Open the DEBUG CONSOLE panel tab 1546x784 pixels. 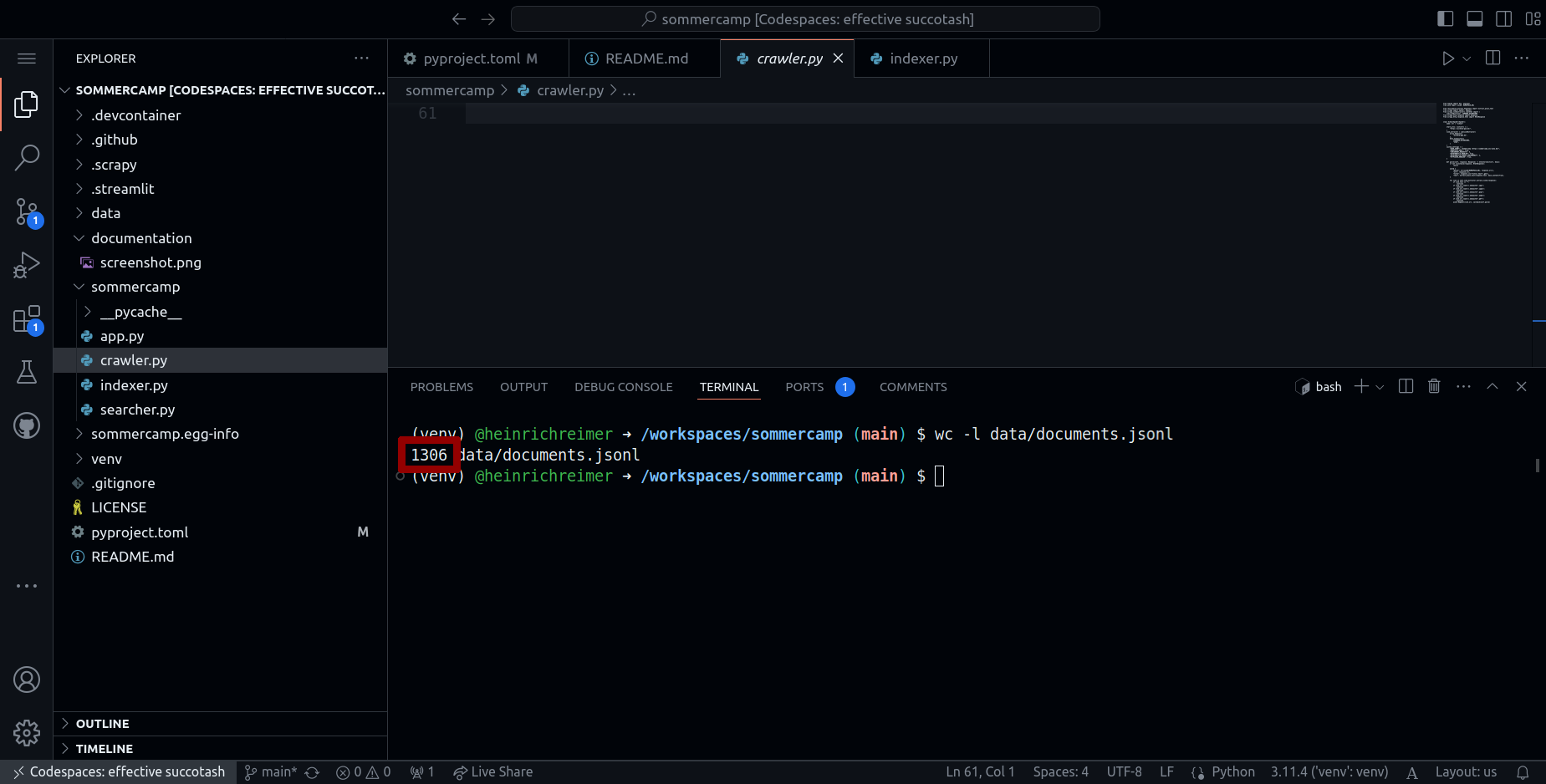[624, 387]
